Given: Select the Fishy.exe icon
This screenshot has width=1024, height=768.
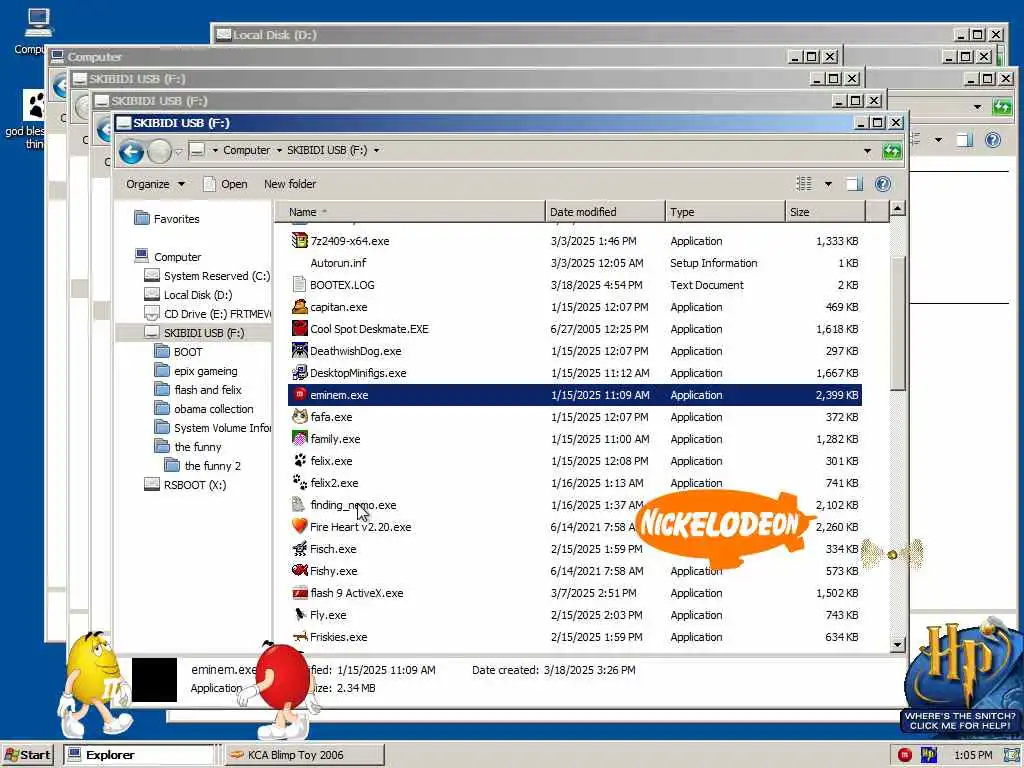Looking at the screenshot, I should click(299, 571).
